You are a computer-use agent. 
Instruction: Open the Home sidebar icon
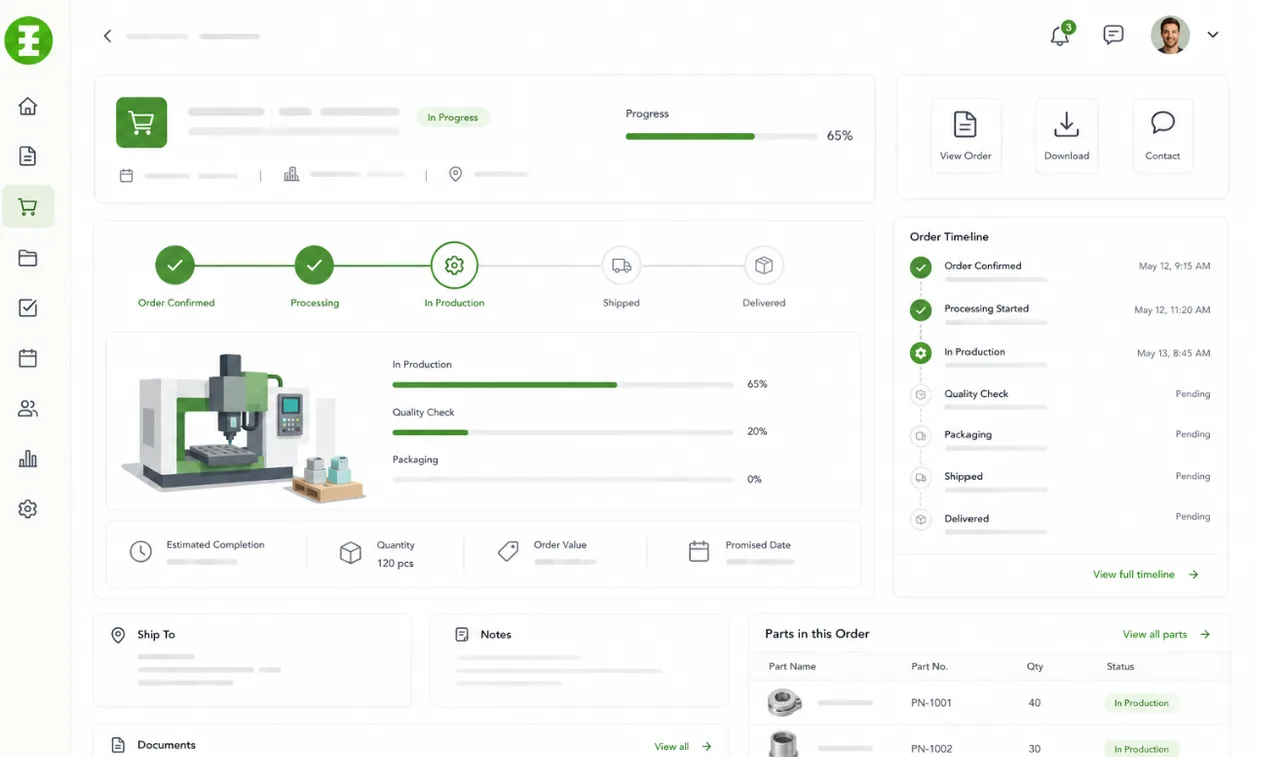28,106
